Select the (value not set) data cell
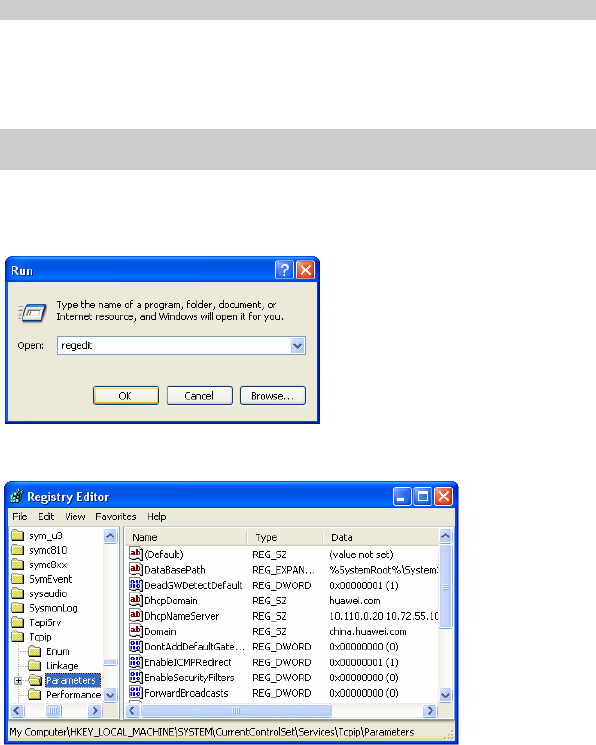The width and height of the screenshot is (596, 745). (361, 554)
